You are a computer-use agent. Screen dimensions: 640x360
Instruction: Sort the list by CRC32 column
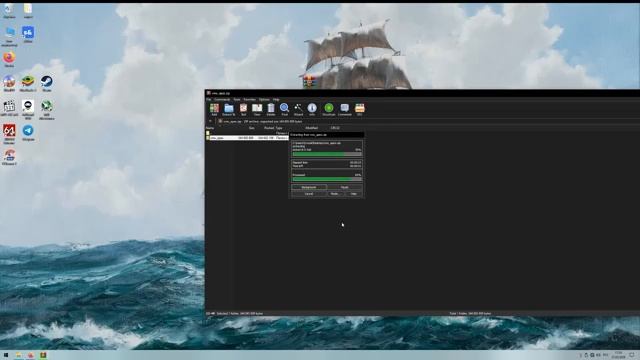(x=335, y=128)
